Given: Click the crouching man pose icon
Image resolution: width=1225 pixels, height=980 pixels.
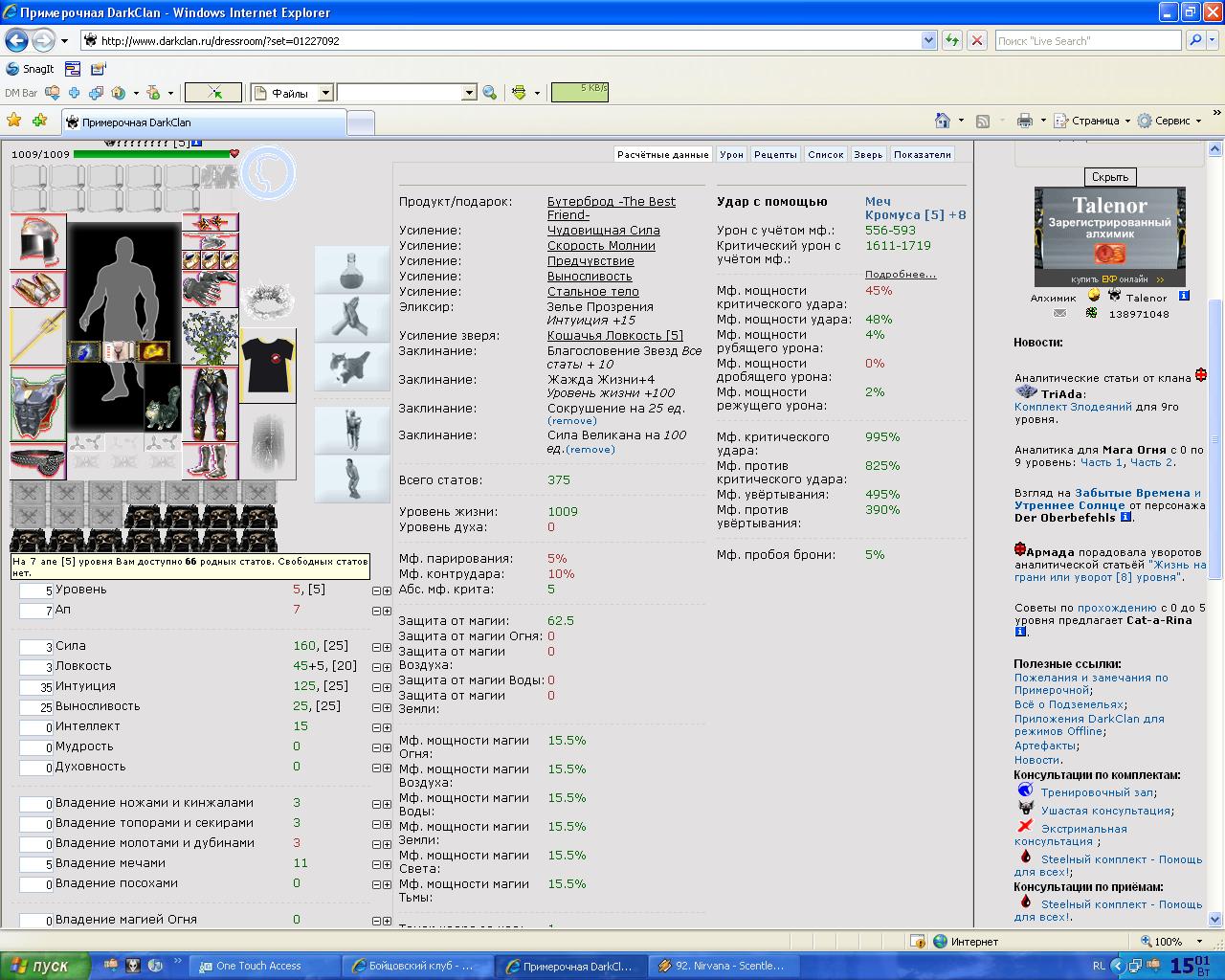Looking at the screenshot, I should (352, 479).
